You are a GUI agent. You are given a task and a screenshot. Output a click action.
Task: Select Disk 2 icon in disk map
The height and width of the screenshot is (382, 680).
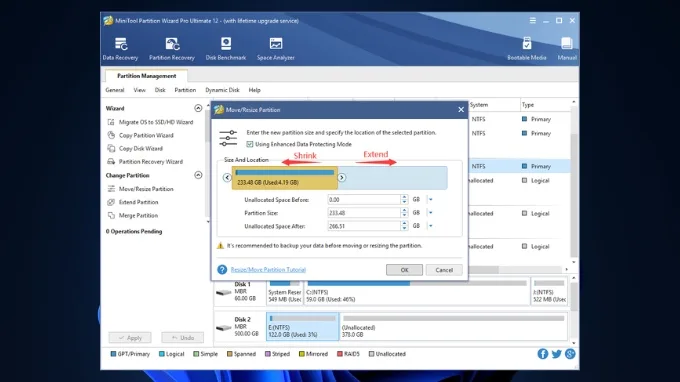point(224,328)
